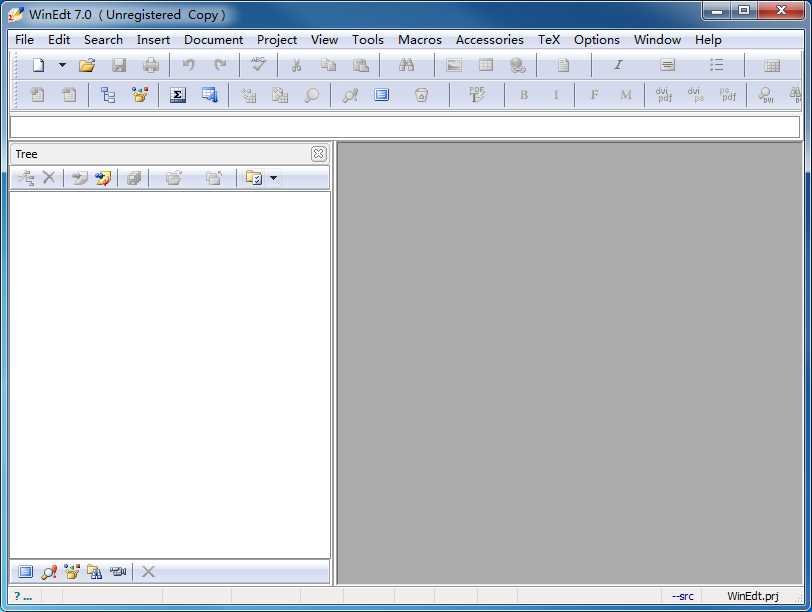Click the Cut scissors icon
The image size is (812, 612).
click(x=296, y=65)
